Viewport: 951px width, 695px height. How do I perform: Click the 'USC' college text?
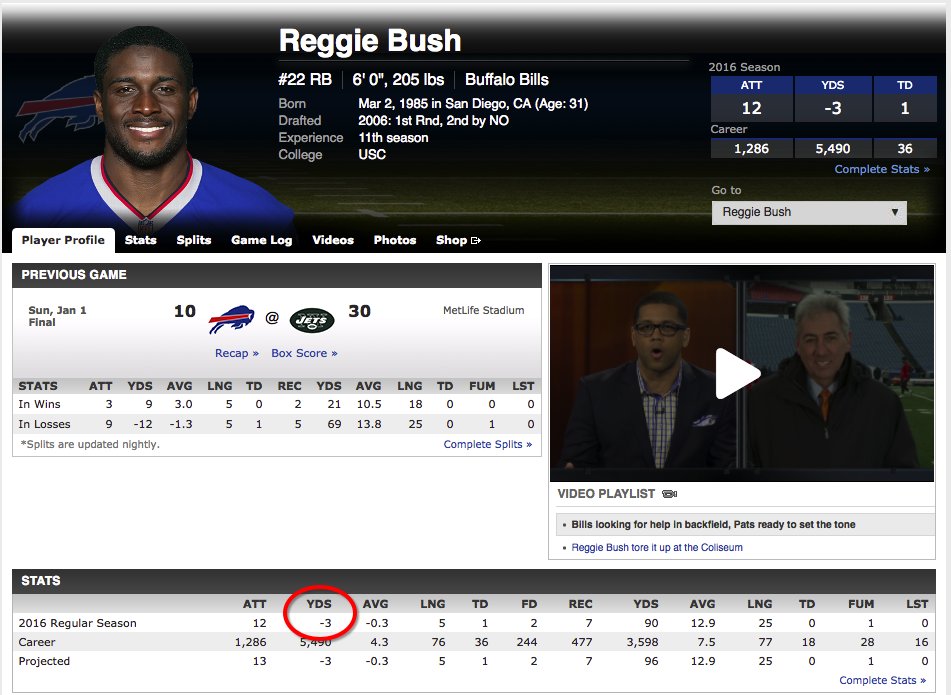pyautogui.click(x=372, y=155)
